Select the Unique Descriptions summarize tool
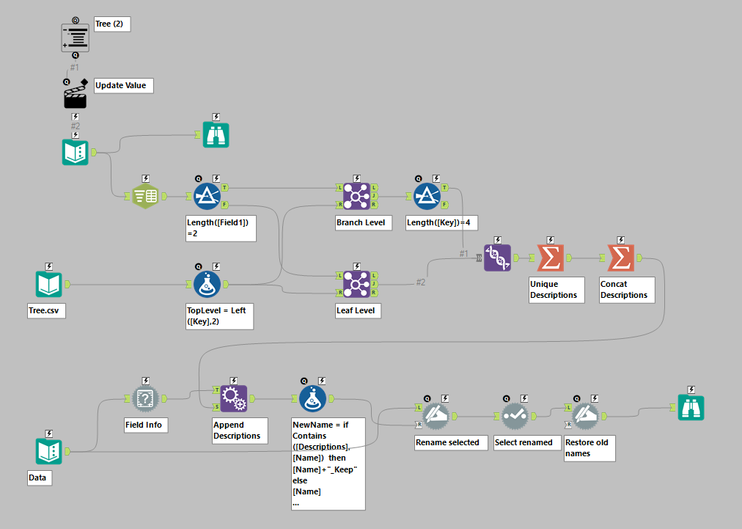 pyautogui.click(x=550, y=258)
